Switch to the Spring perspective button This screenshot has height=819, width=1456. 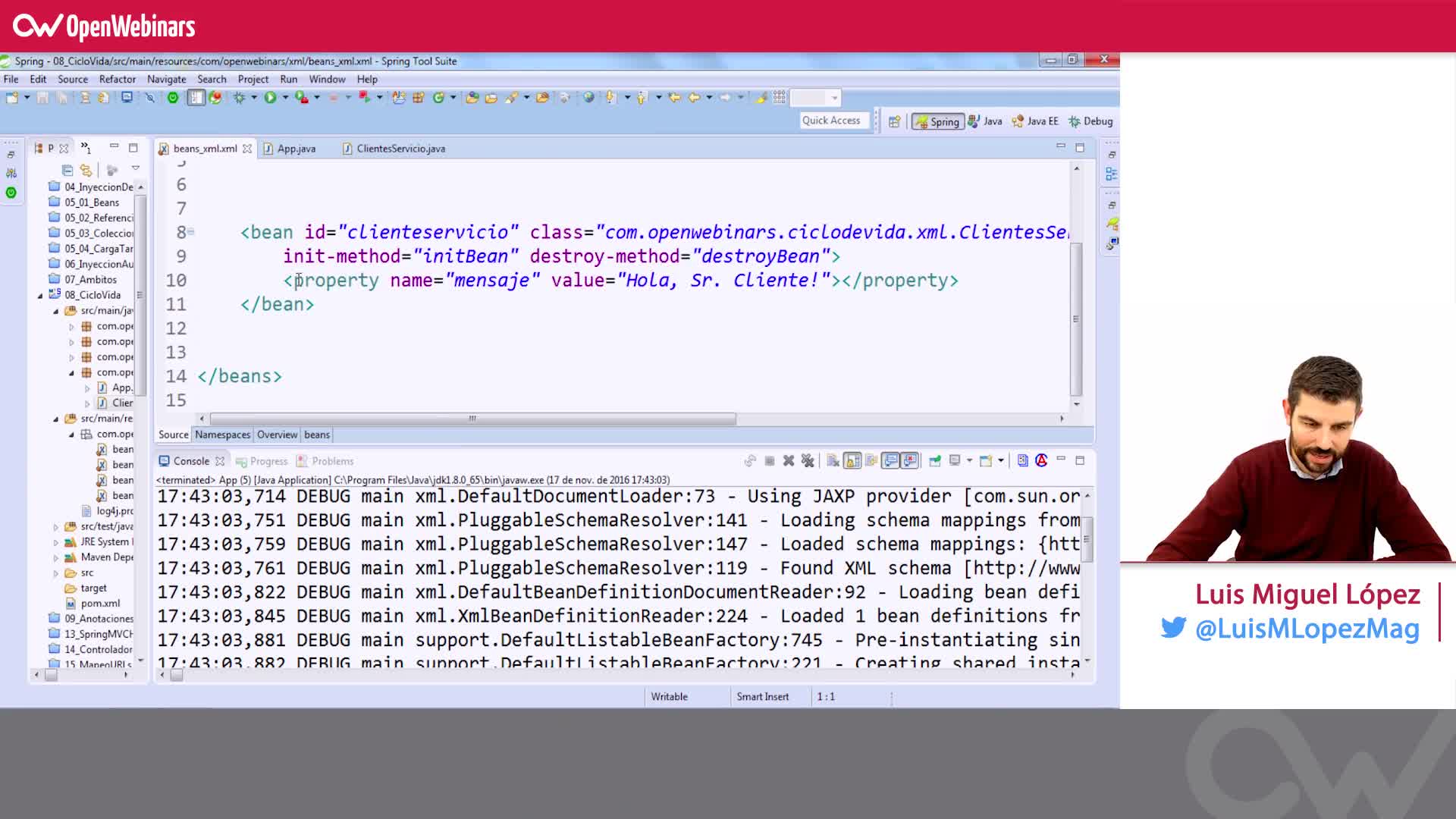tap(938, 121)
